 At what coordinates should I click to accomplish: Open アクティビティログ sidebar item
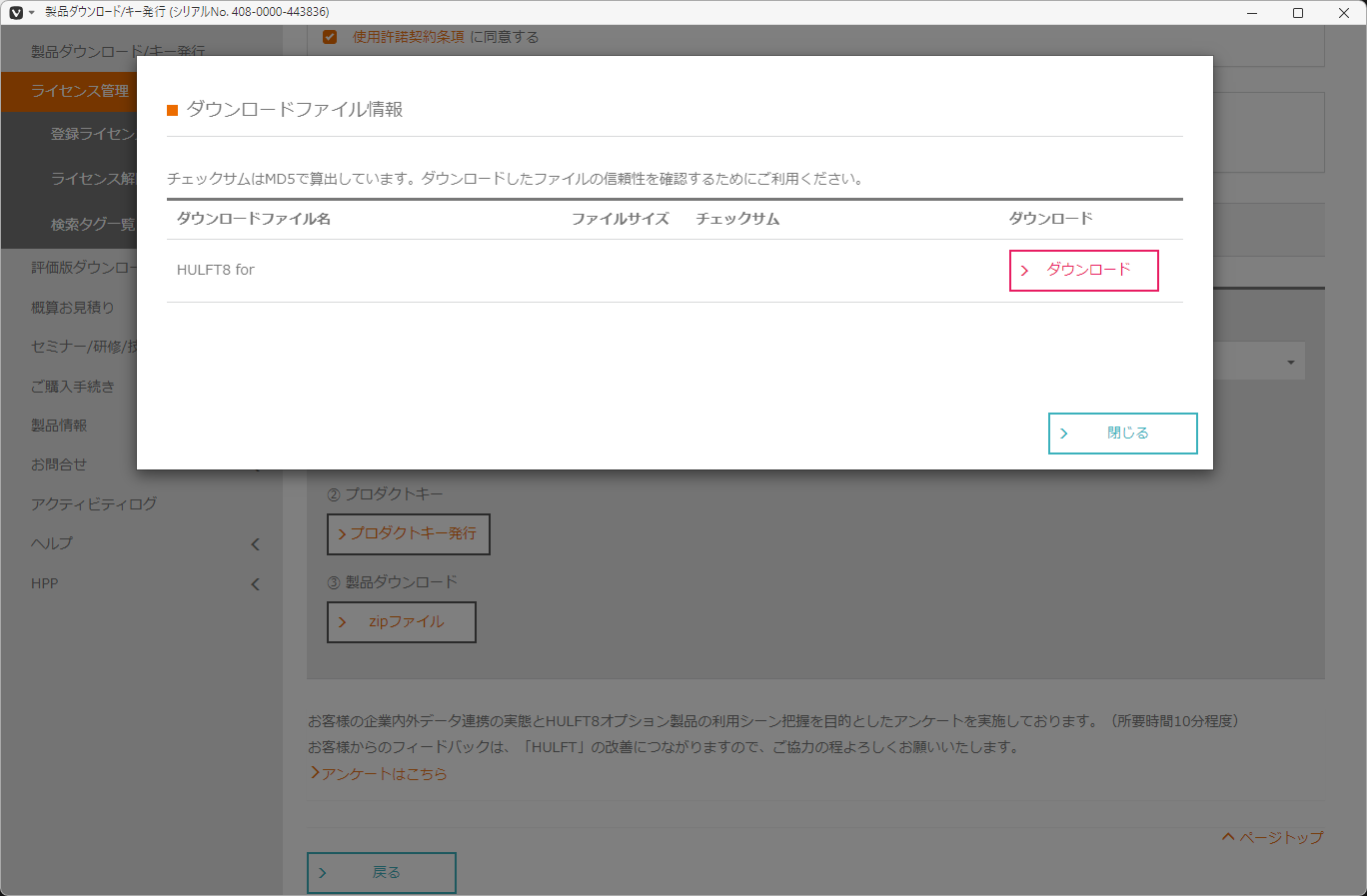click(x=94, y=504)
